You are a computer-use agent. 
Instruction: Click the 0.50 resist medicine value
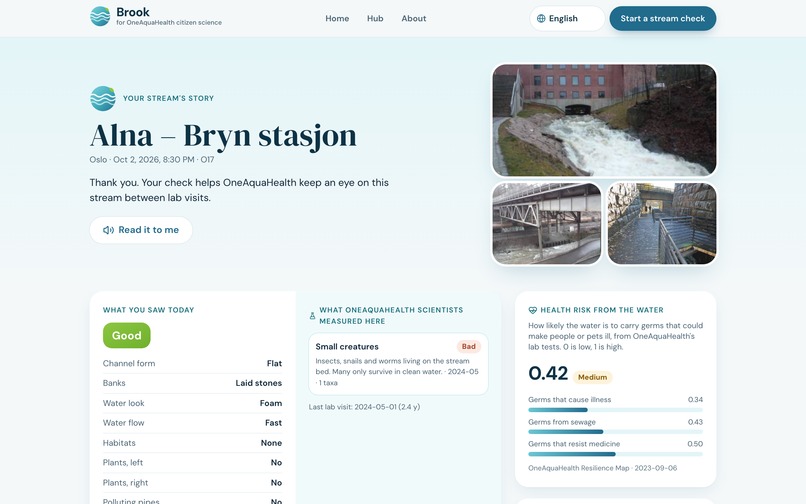coord(695,444)
